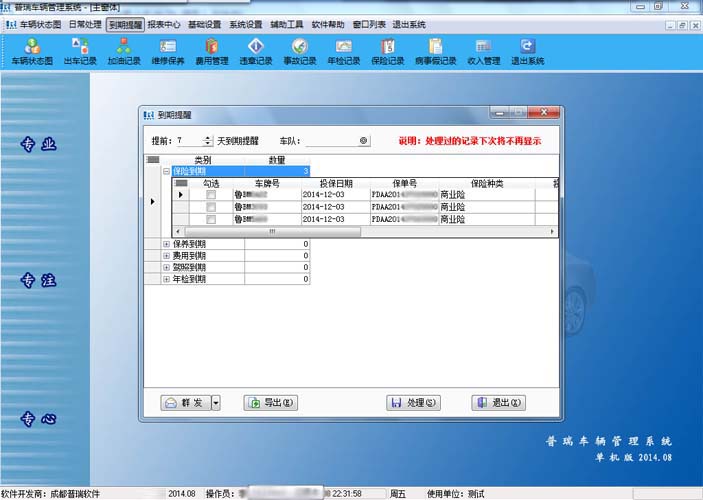Open the 软件帮助 menu
Screen dimensions: 703x500
click(x=328, y=25)
